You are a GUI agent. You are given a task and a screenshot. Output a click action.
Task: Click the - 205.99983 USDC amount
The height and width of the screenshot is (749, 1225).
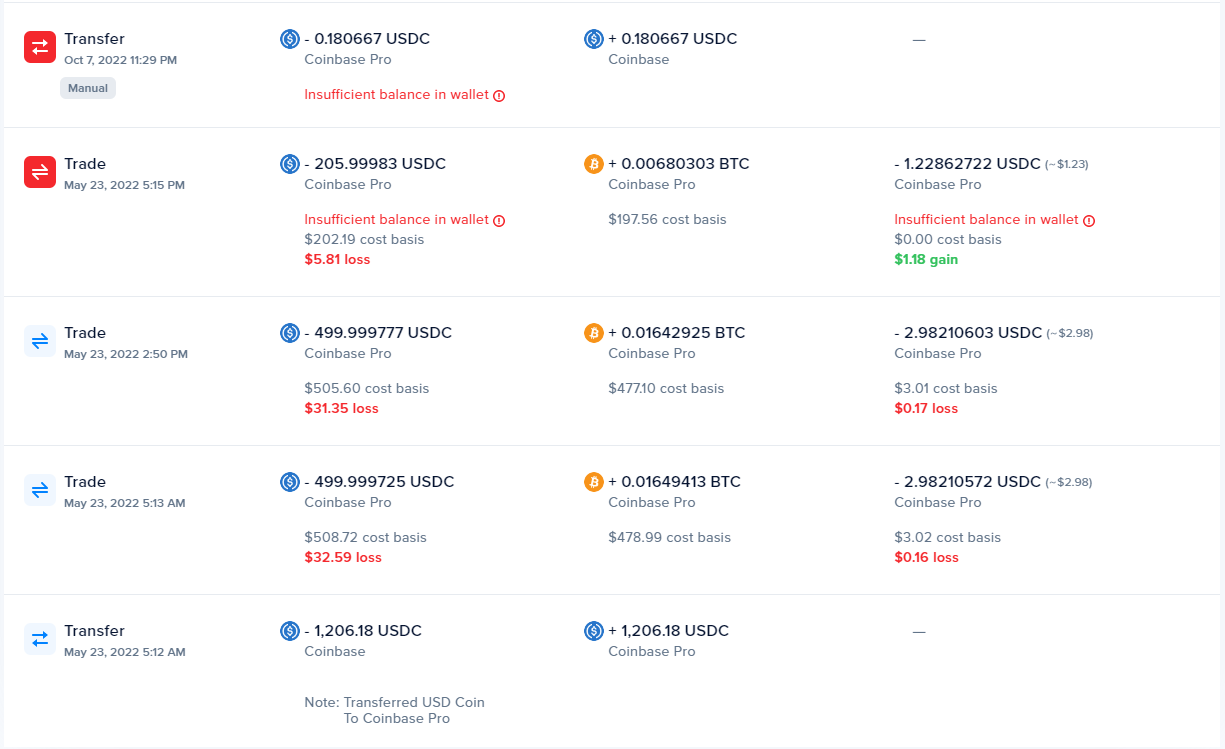375,164
